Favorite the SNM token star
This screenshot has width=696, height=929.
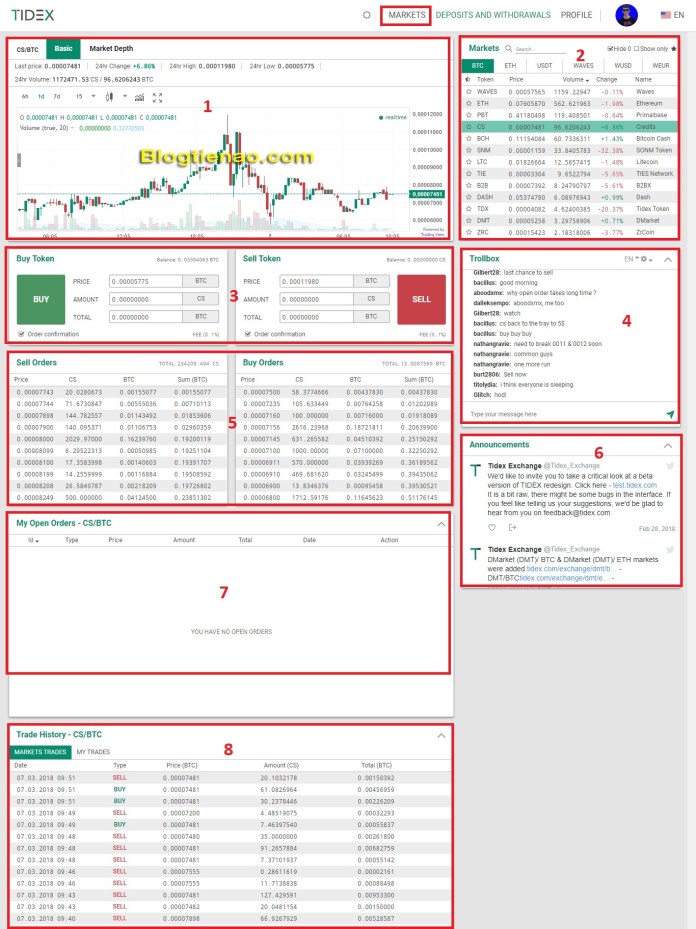click(469, 150)
